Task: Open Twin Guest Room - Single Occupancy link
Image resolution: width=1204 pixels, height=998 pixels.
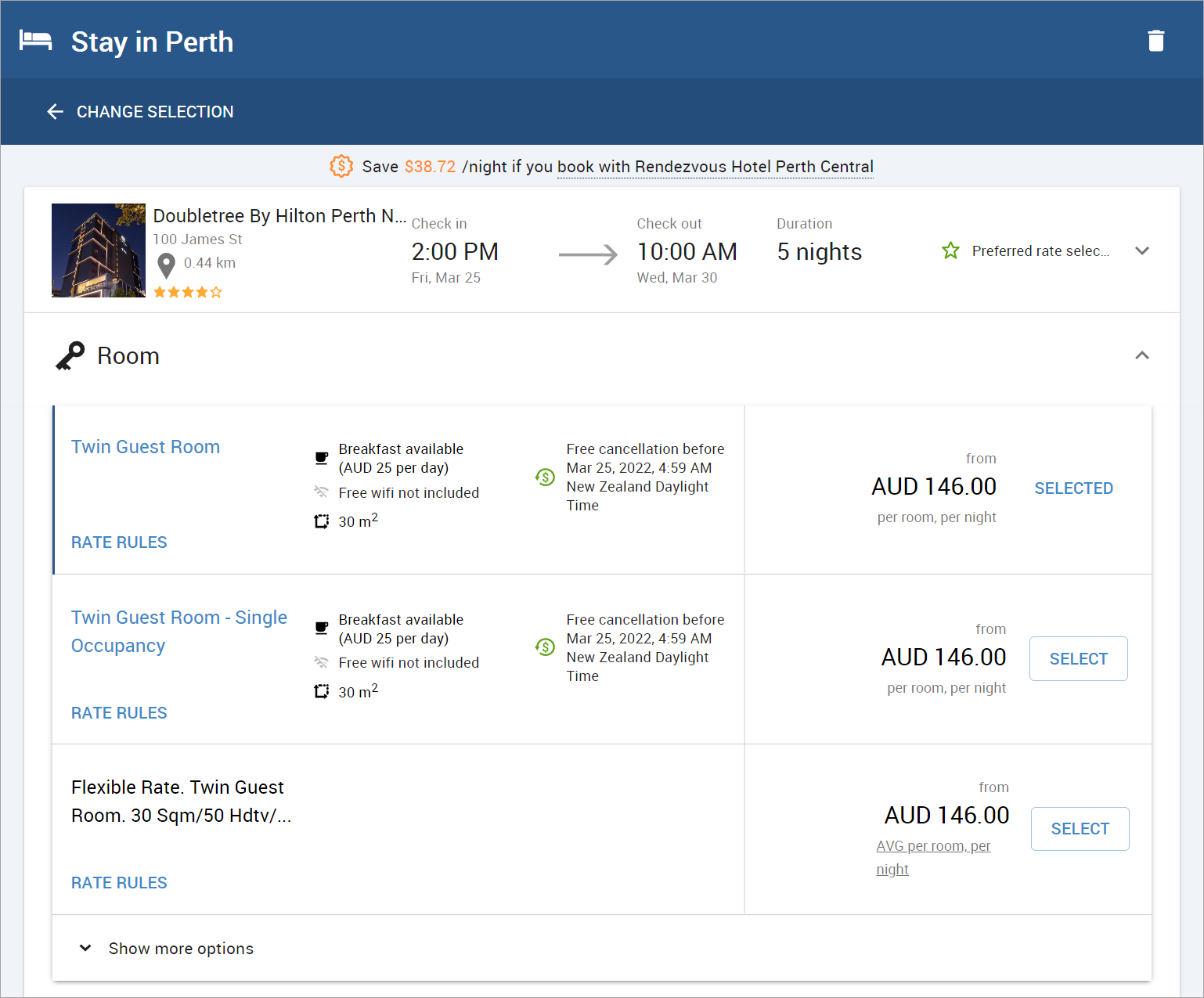Action: pos(179,632)
